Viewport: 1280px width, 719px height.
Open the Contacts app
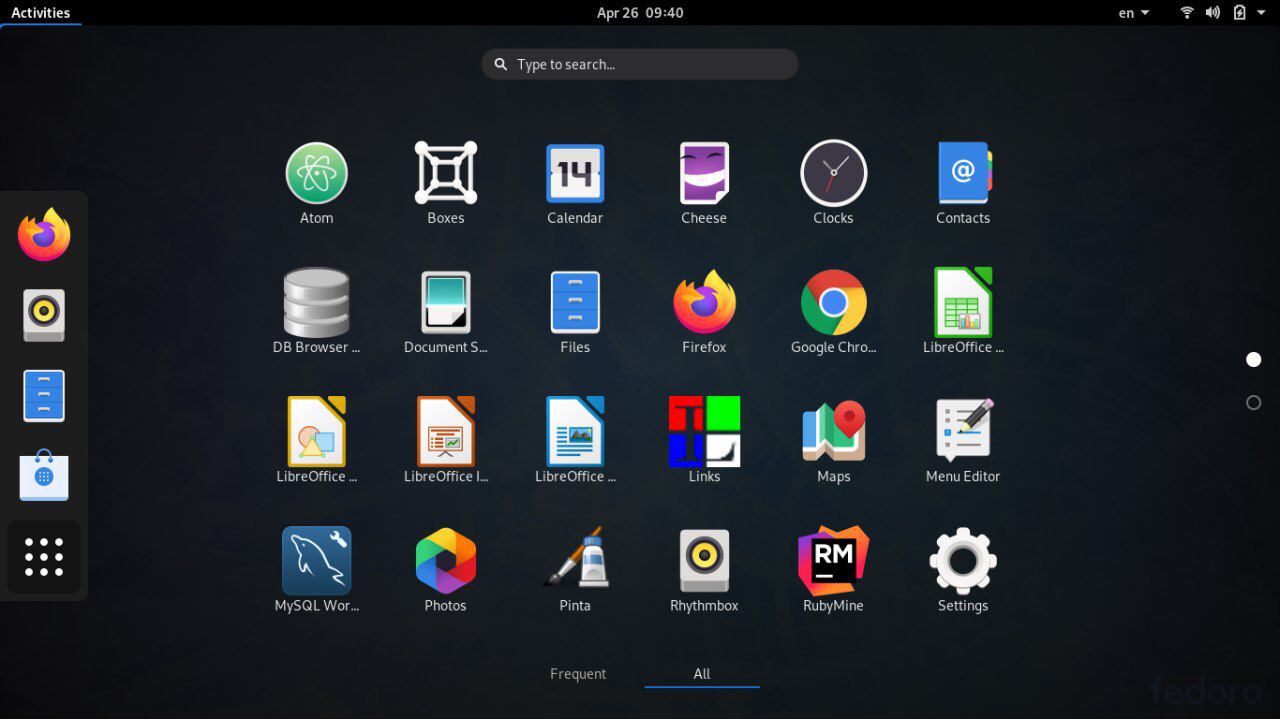[x=962, y=183]
